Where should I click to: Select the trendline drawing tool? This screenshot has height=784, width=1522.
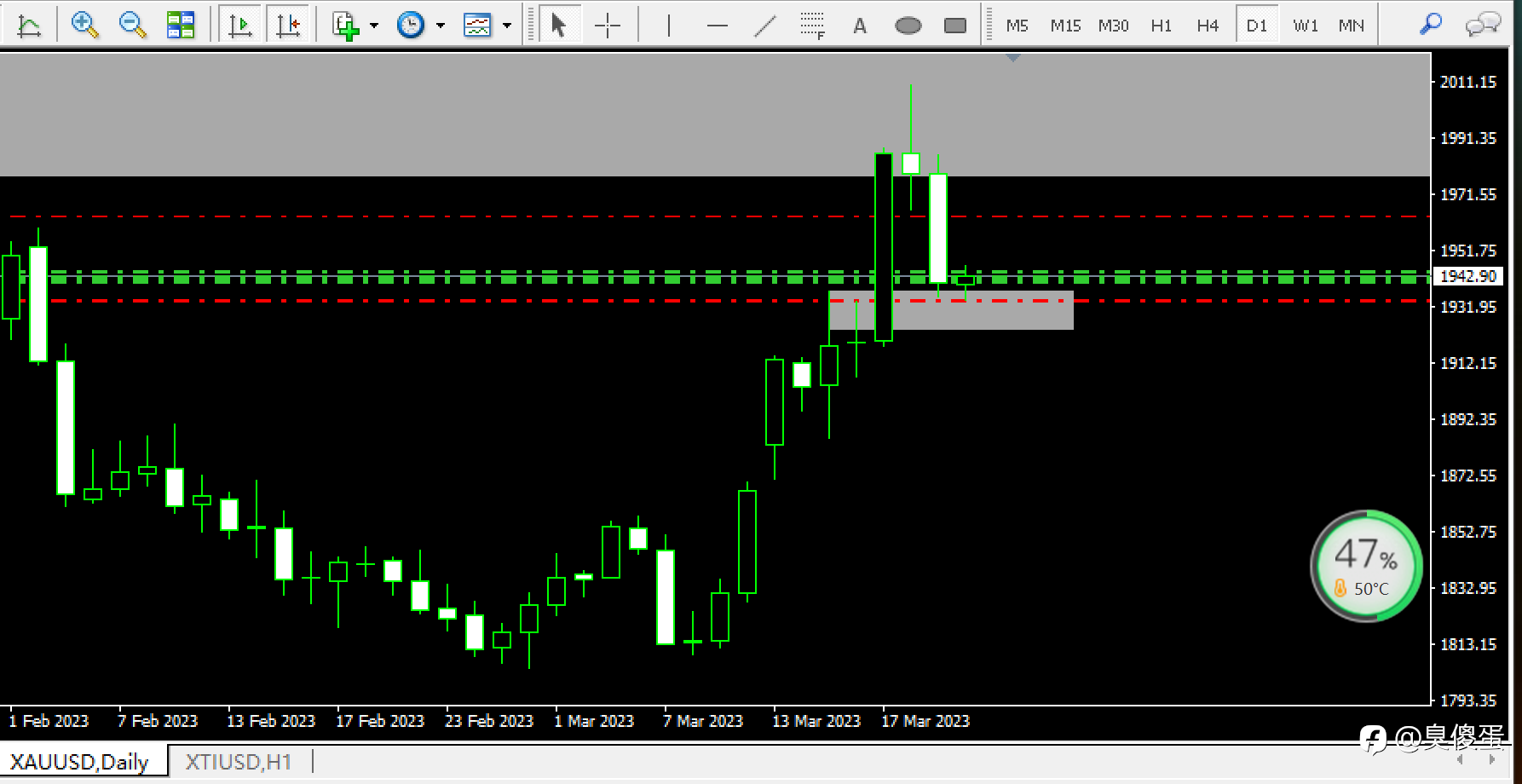coord(765,26)
